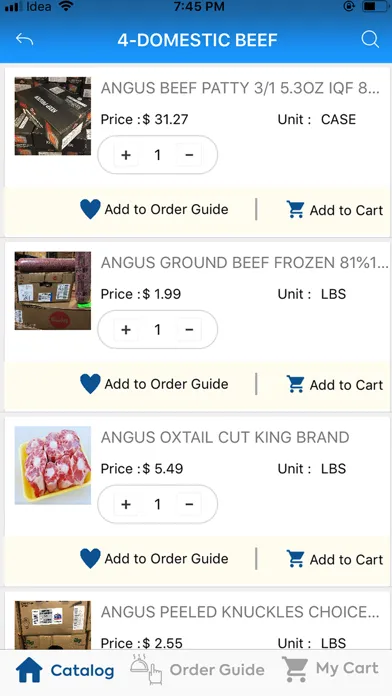Image resolution: width=392 pixels, height=696 pixels.
Task: Increase quantity of Angus Beef Patty
Action: pos(126,155)
